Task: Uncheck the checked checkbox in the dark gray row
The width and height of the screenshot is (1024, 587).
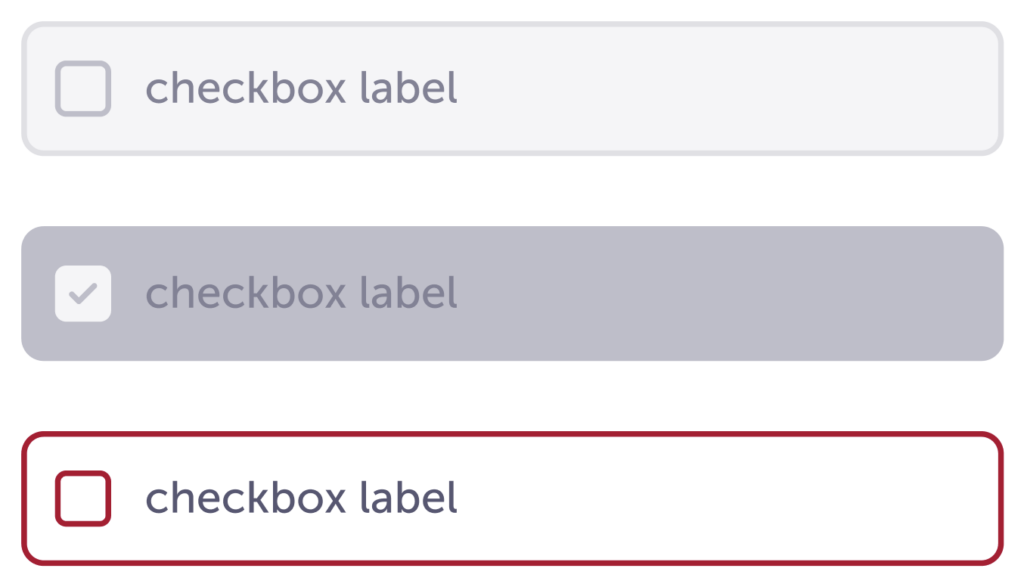Action: 83,293
